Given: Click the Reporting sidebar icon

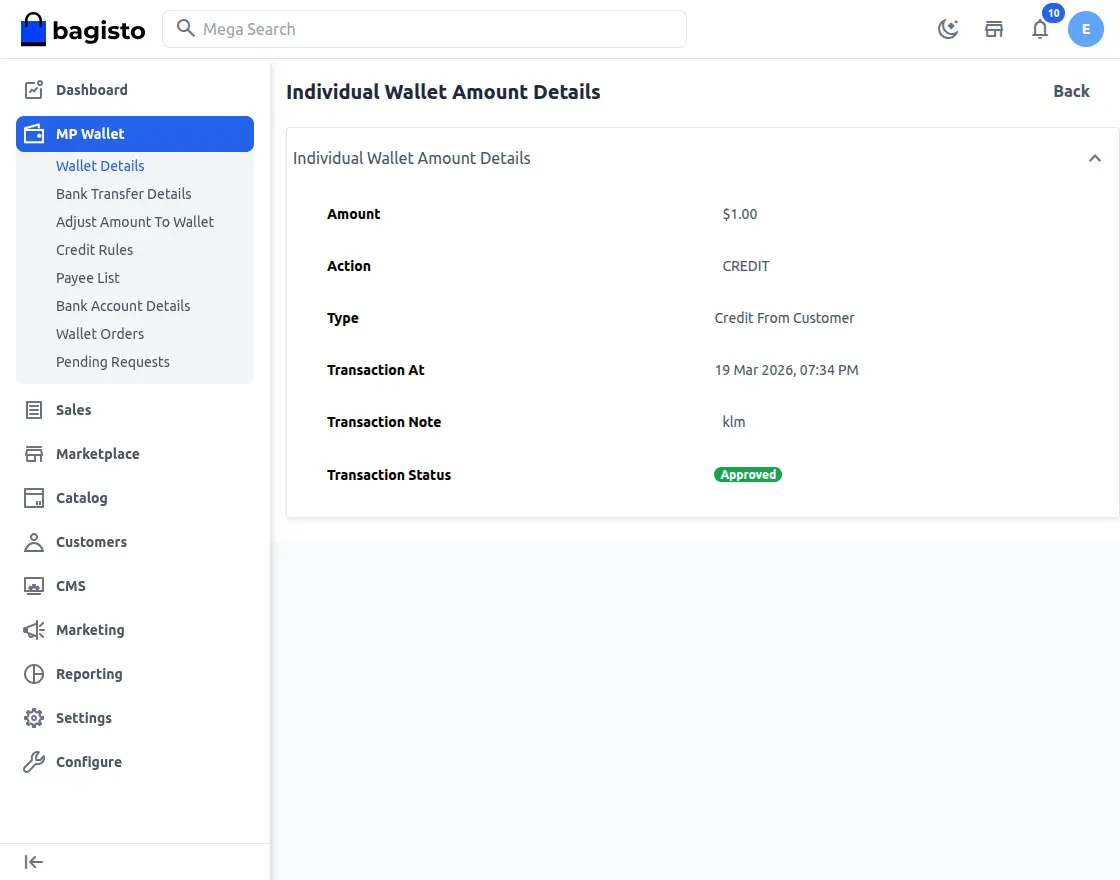Looking at the screenshot, I should click(x=34, y=673).
